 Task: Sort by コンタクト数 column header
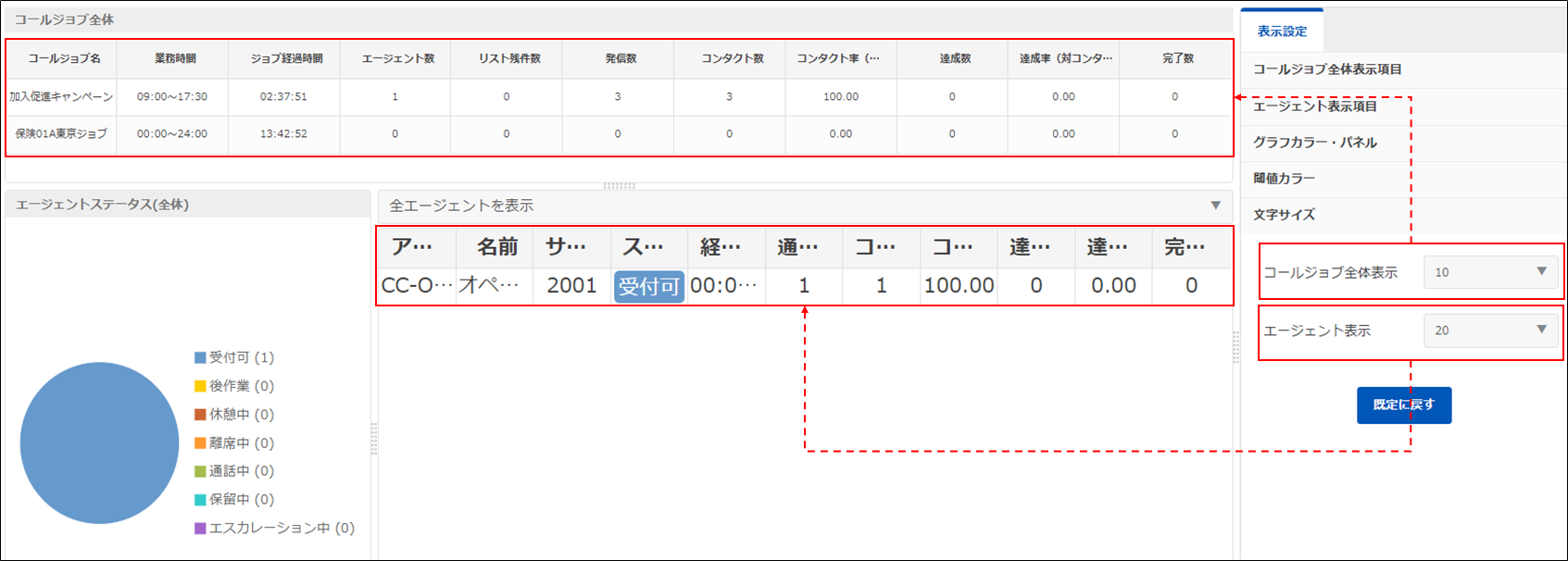click(732, 58)
